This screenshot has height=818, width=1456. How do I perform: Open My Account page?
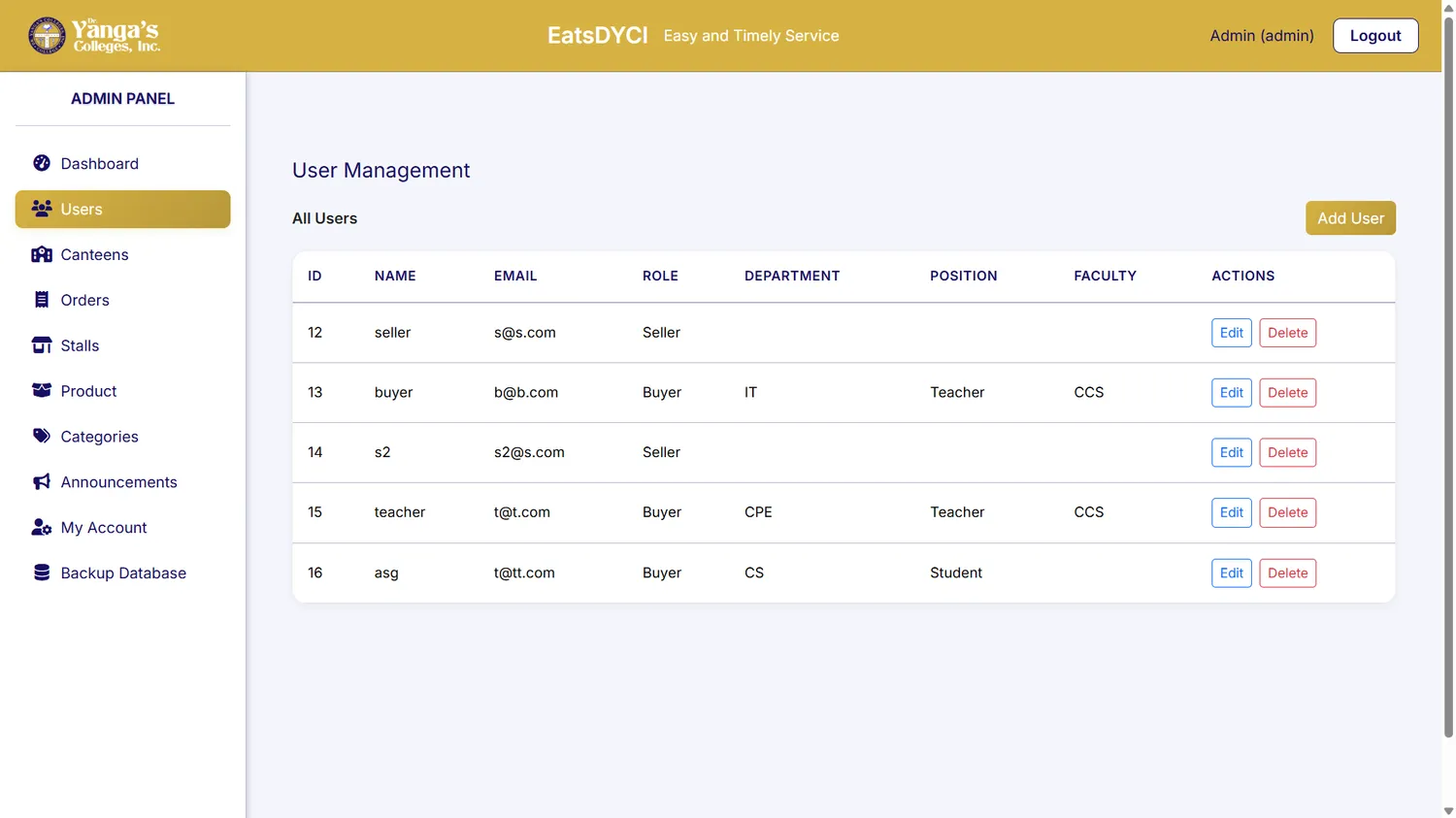(x=122, y=528)
